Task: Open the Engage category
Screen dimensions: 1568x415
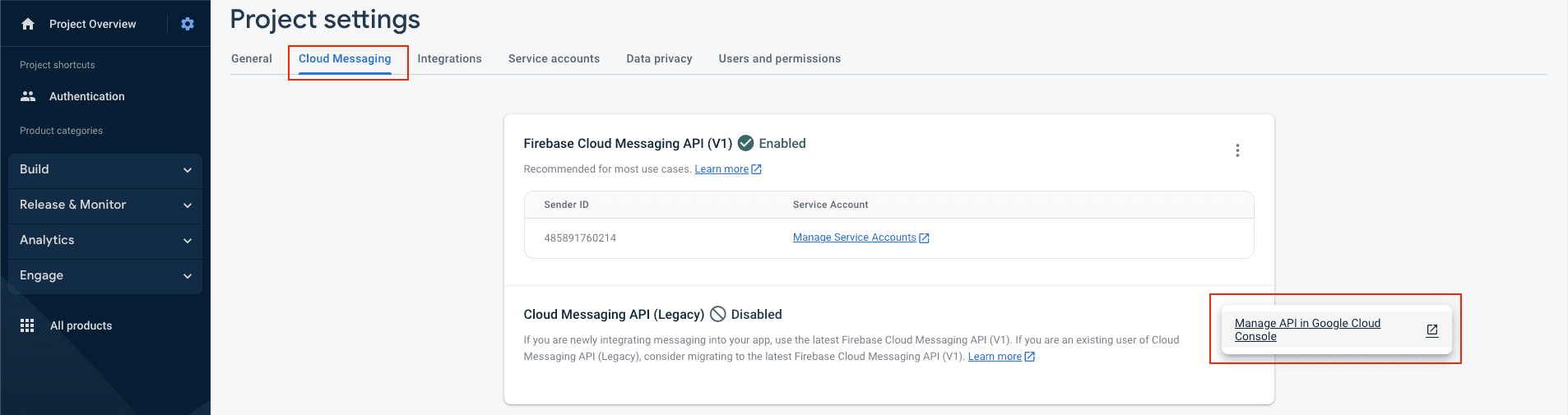Action: (x=105, y=276)
